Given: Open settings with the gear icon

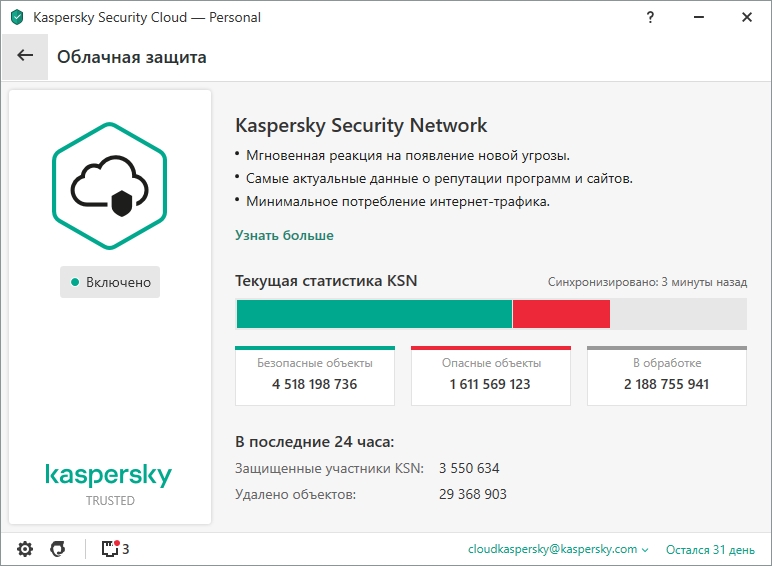Looking at the screenshot, I should [25, 549].
